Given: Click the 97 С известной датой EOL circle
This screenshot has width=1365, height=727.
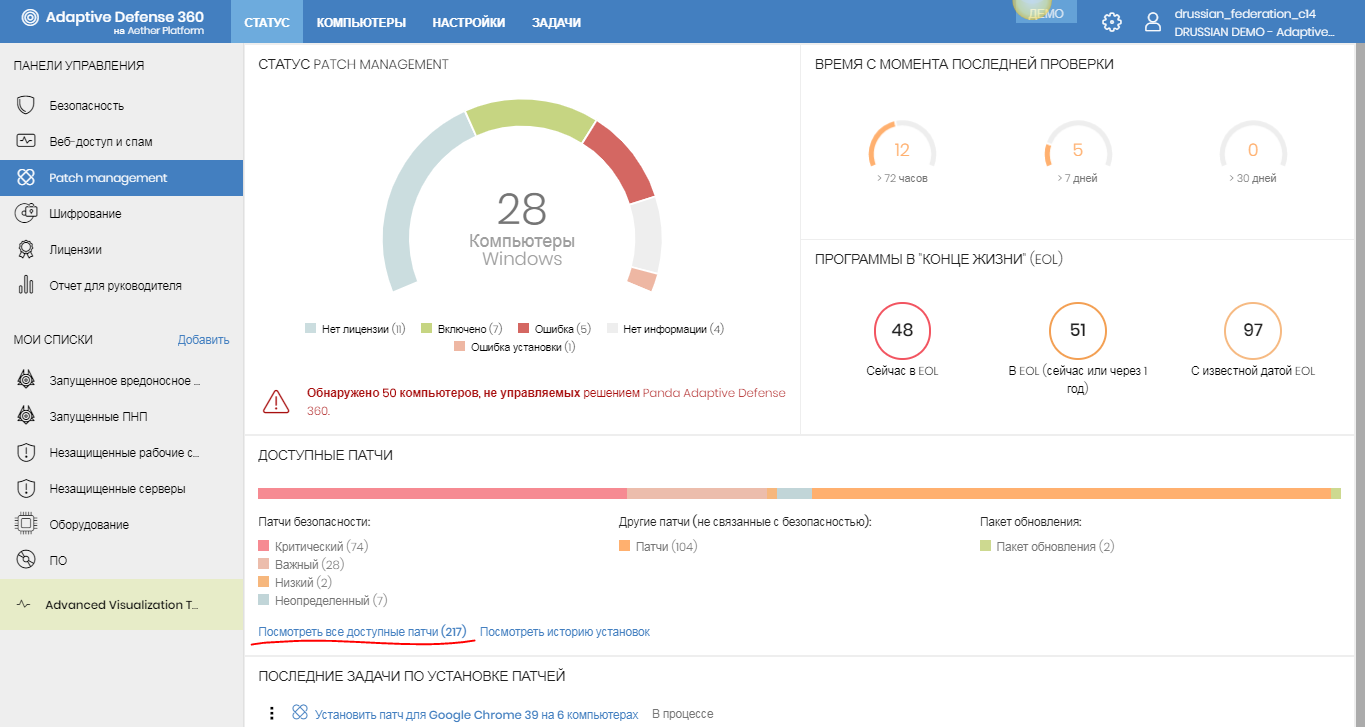Looking at the screenshot, I should (x=1253, y=330).
